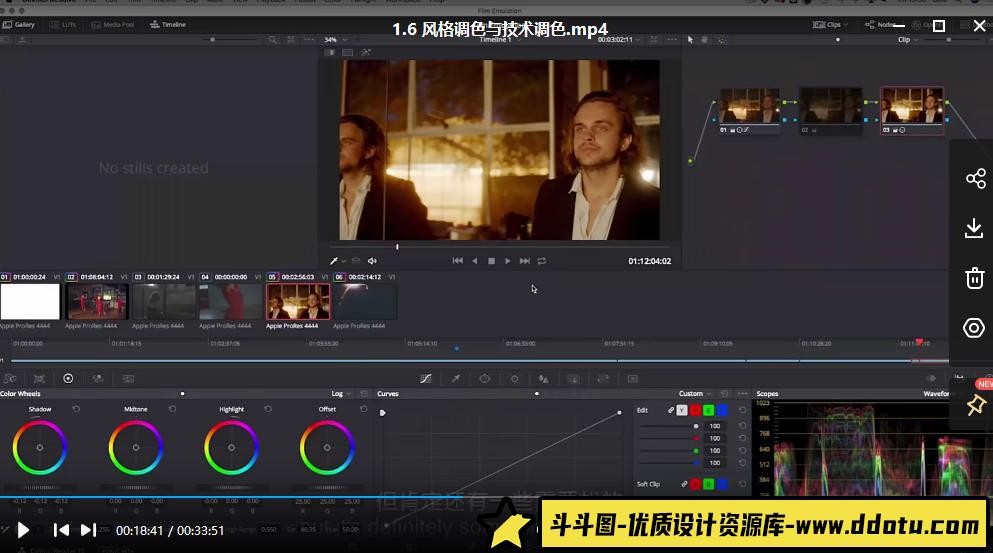993x553 pixels.
Task: Toggle the Soft Clip red channel
Action: point(695,484)
